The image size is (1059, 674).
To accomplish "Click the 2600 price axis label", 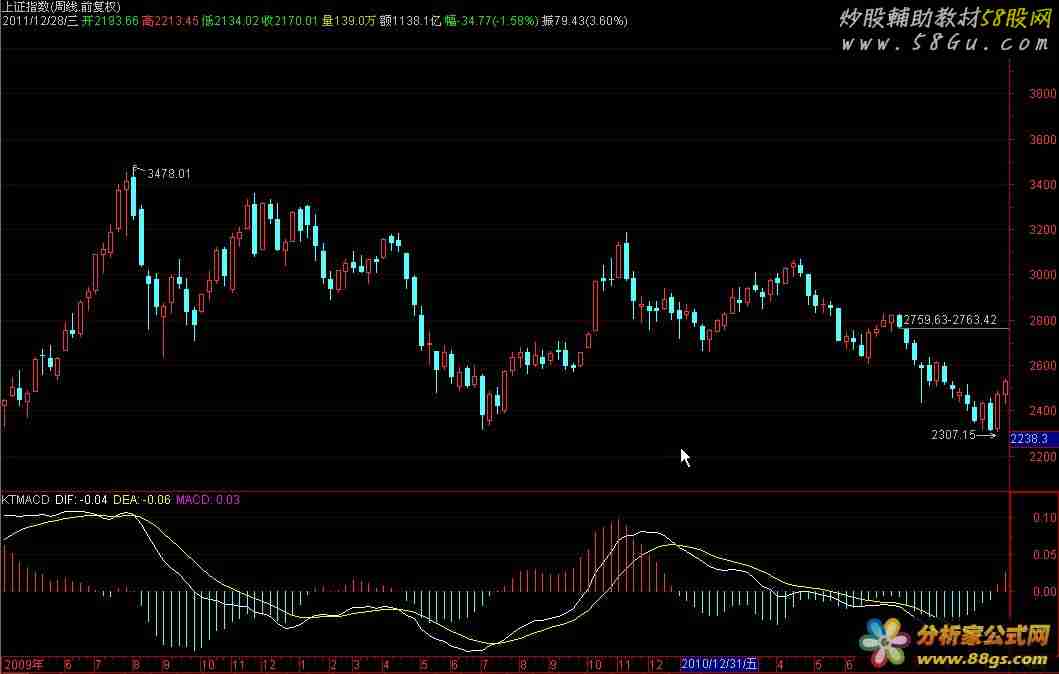I will point(1043,366).
